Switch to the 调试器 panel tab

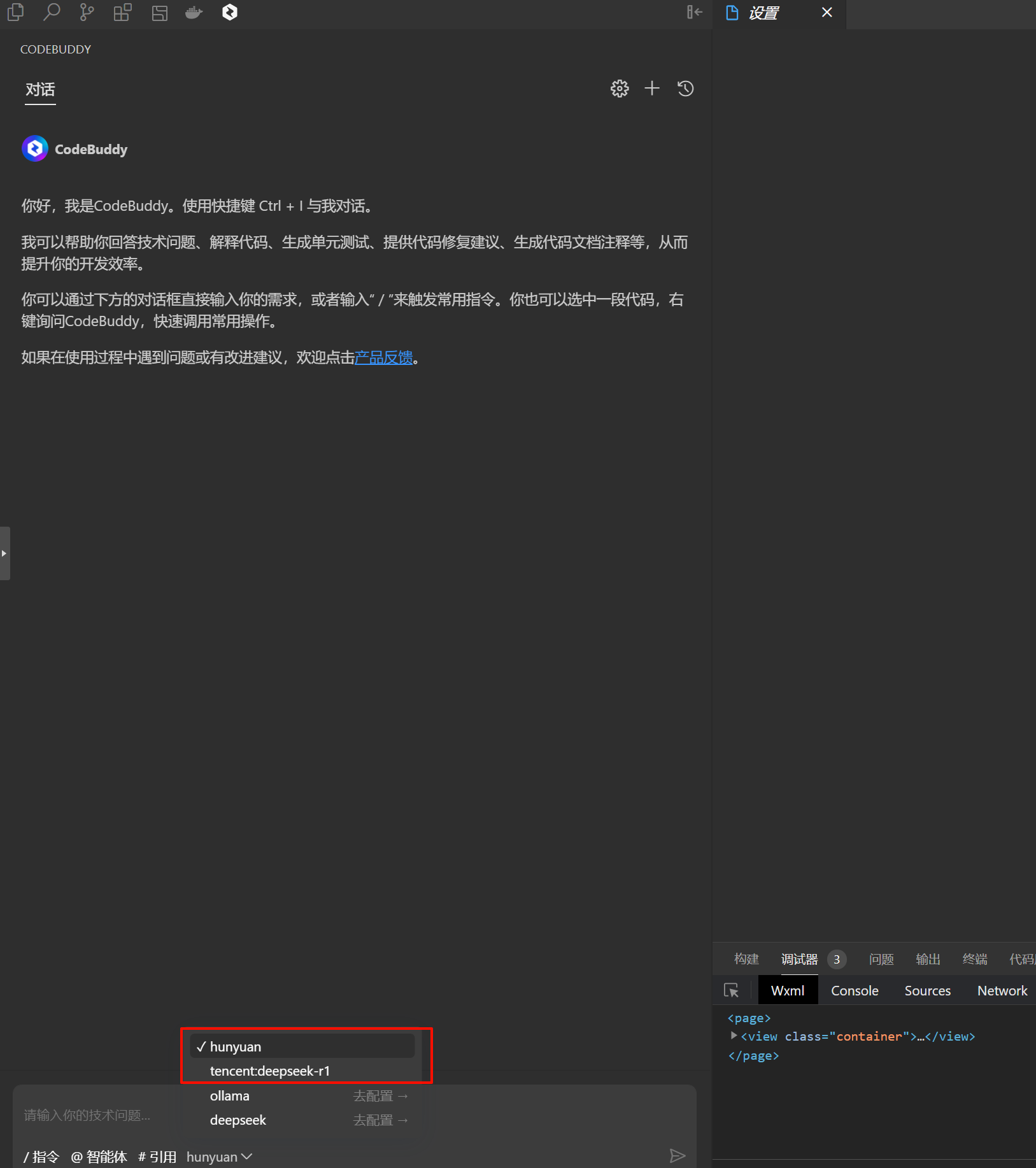click(799, 959)
